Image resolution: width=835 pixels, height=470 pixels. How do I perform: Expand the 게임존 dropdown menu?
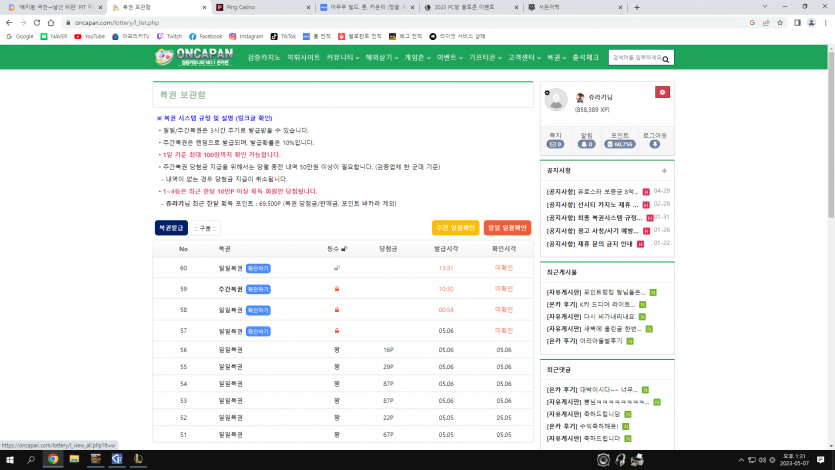pyautogui.click(x=418, y=57)
